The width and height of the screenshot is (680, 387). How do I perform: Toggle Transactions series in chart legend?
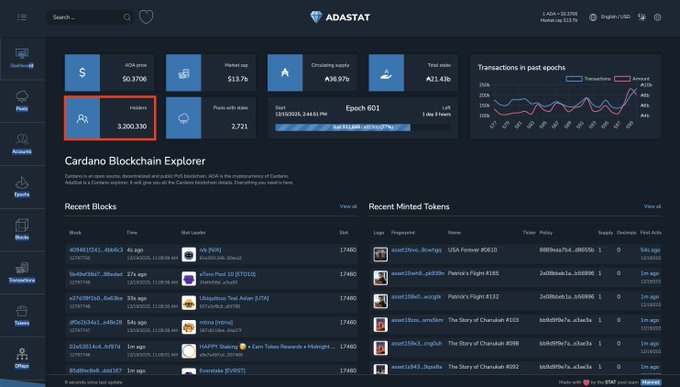click(x=588, y=79)
